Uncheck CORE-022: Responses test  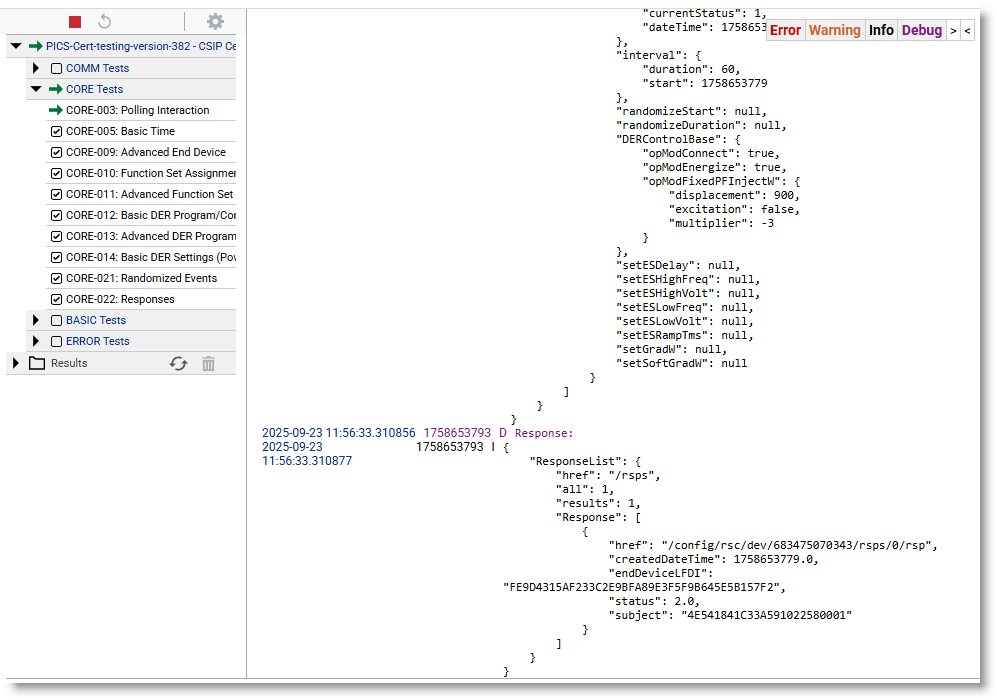pos(56,299)
